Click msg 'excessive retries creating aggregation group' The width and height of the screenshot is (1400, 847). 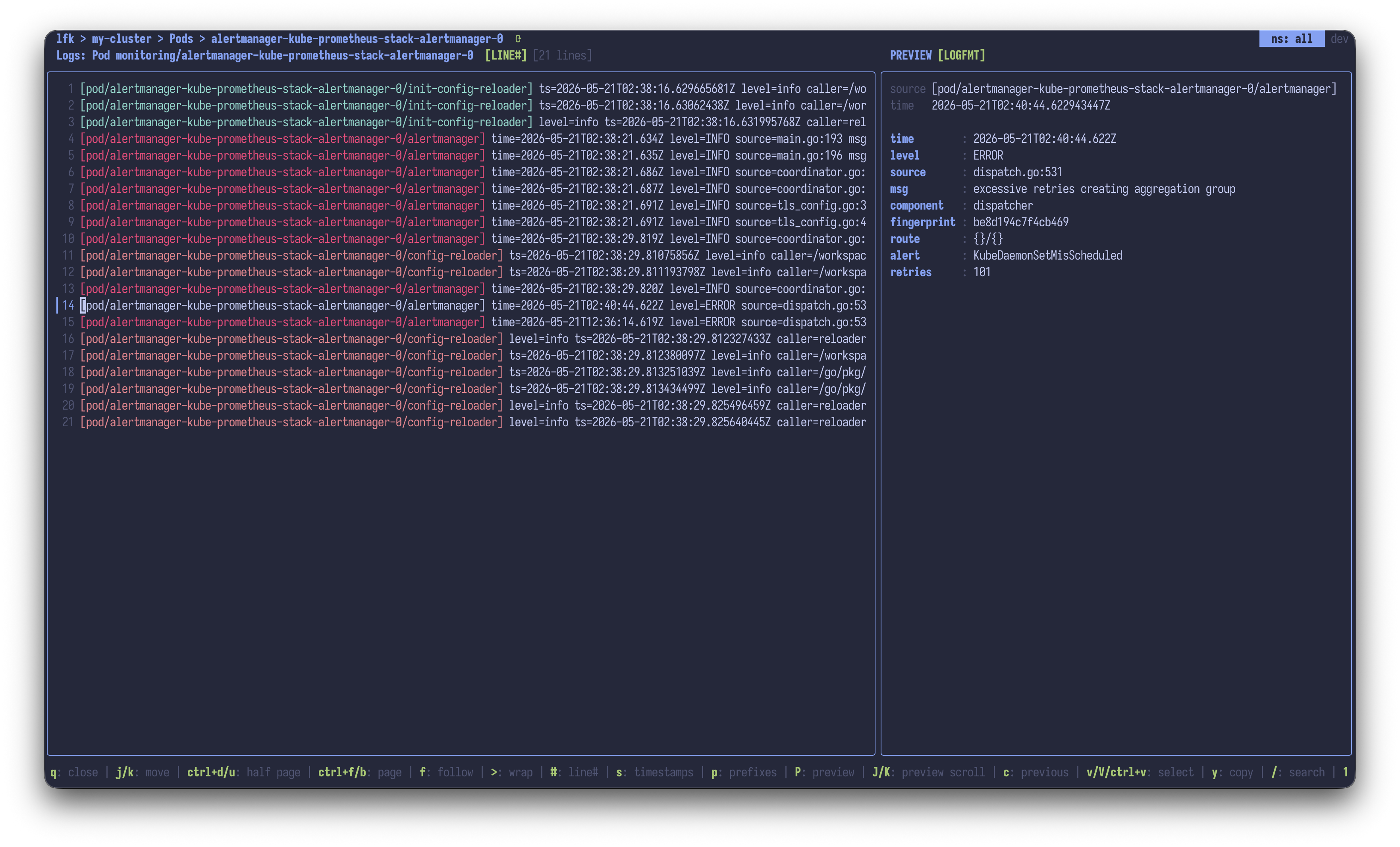click(x=1104, y=189)
